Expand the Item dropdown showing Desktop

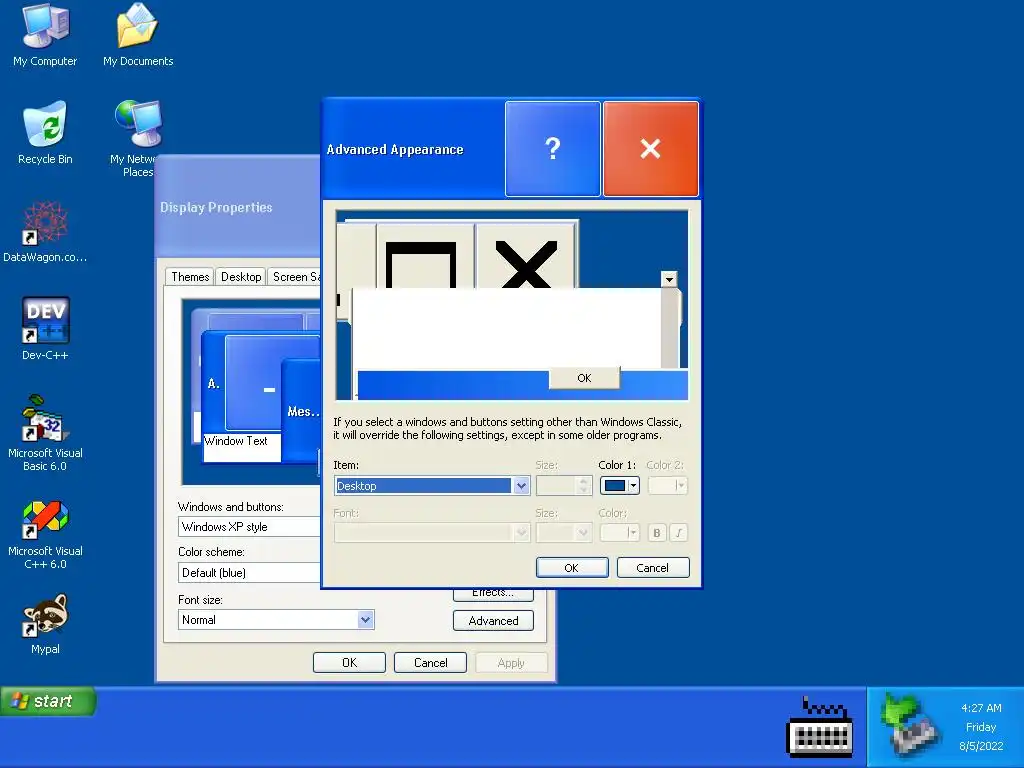520,486
